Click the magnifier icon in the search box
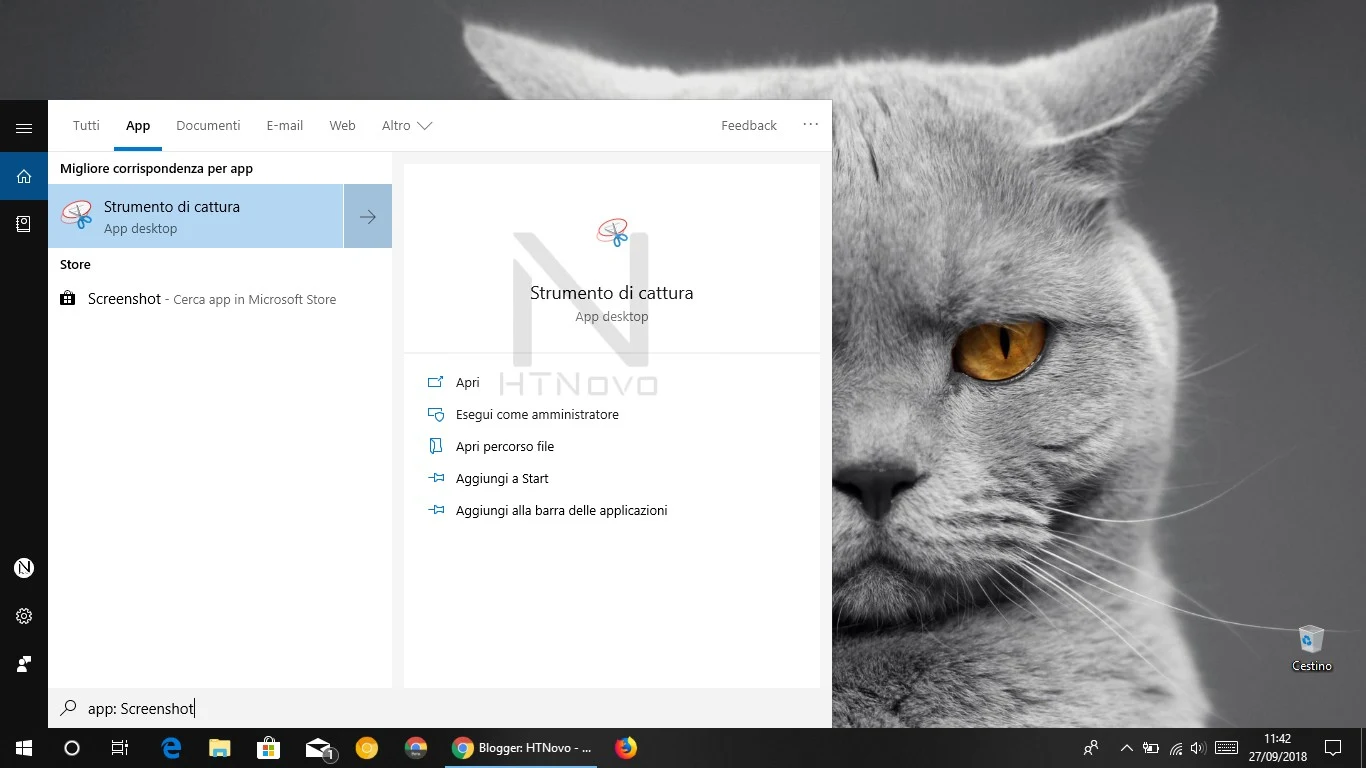 coord(68,708)
